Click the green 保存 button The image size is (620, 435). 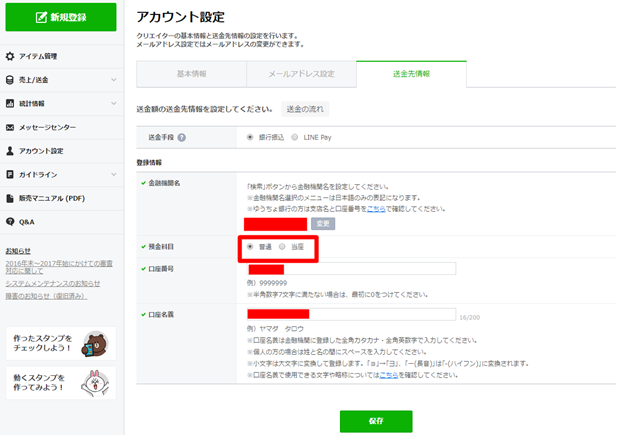[376, 421]
